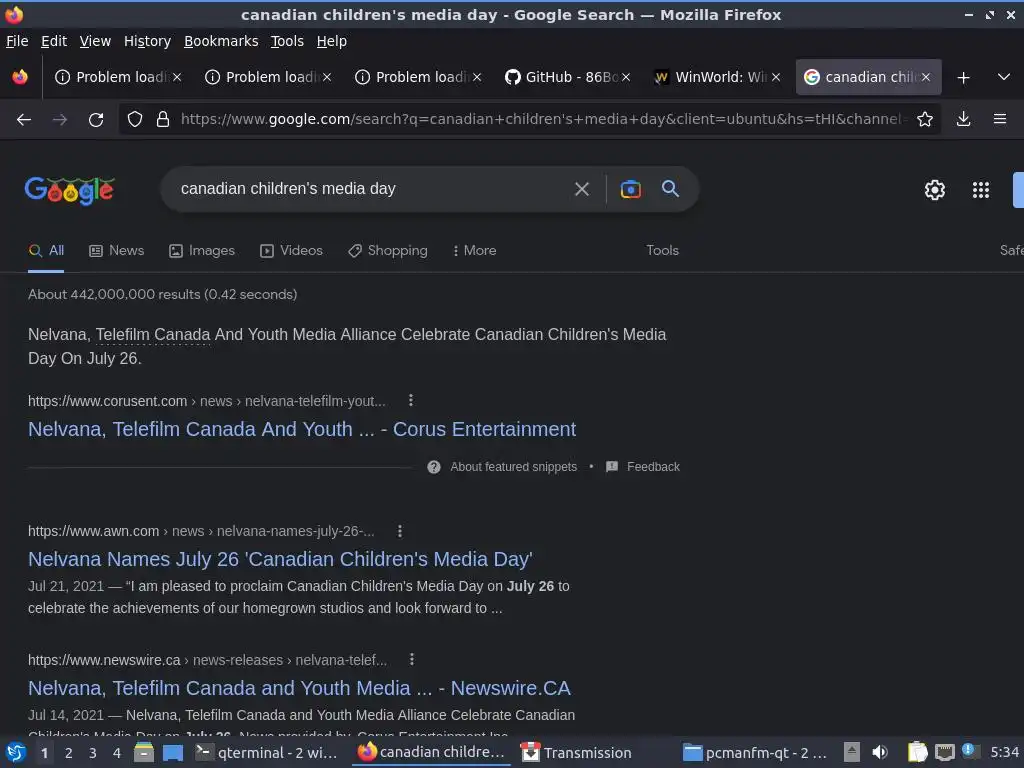Open Firefox hamburger application menu
This screenshot has height=768, width=1024.
click(x=1000, y=120)
